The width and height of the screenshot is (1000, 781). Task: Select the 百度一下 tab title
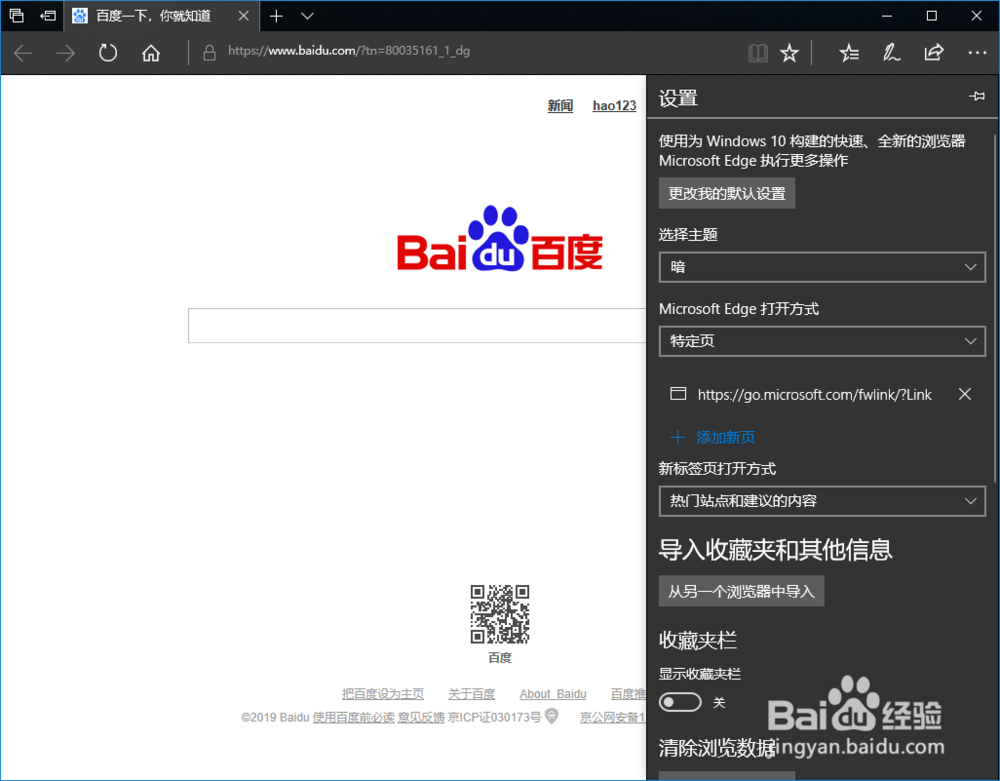154,16
